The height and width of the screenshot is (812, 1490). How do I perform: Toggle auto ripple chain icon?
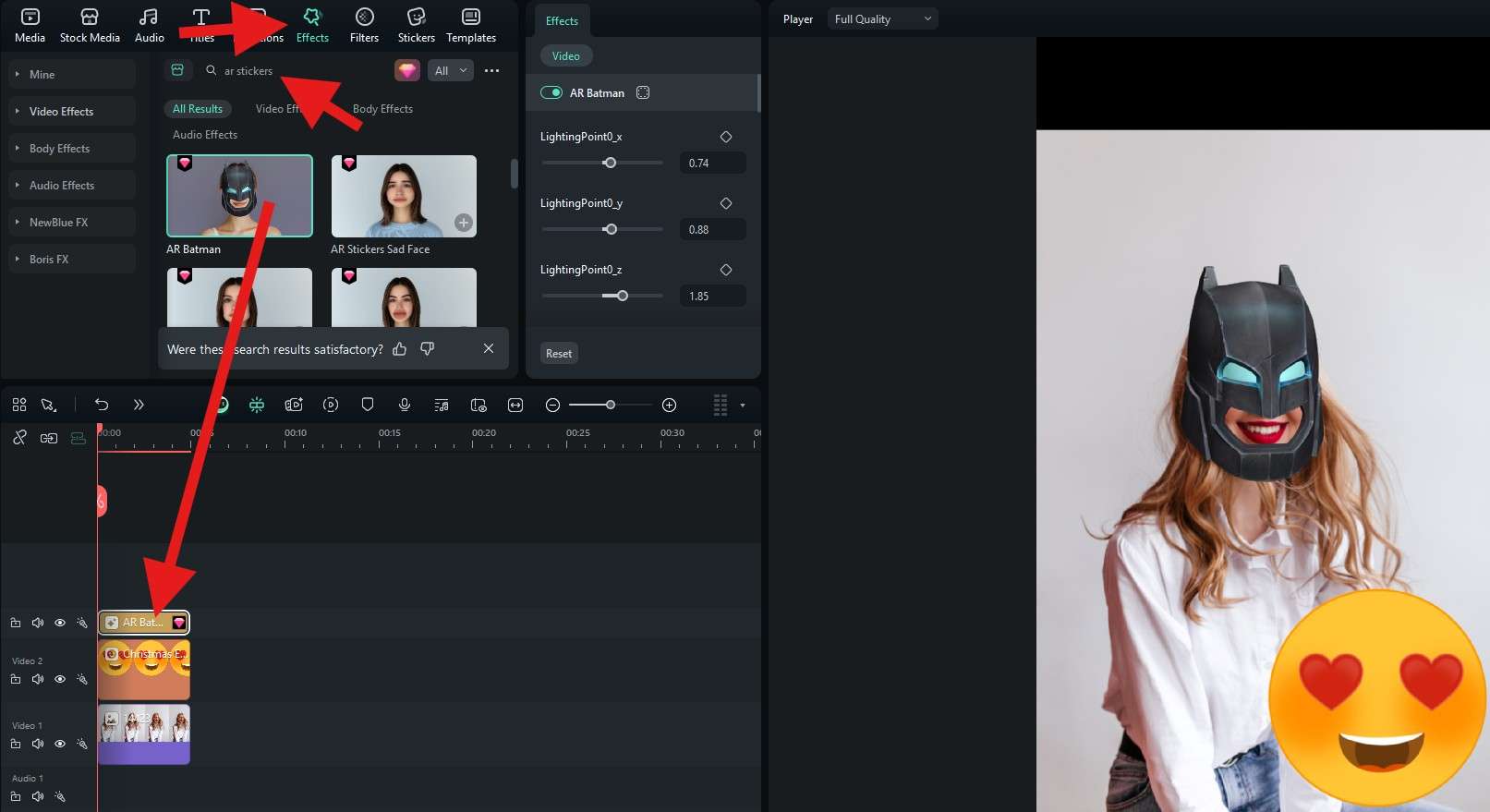pyautogui.click(x=49, y=438)
